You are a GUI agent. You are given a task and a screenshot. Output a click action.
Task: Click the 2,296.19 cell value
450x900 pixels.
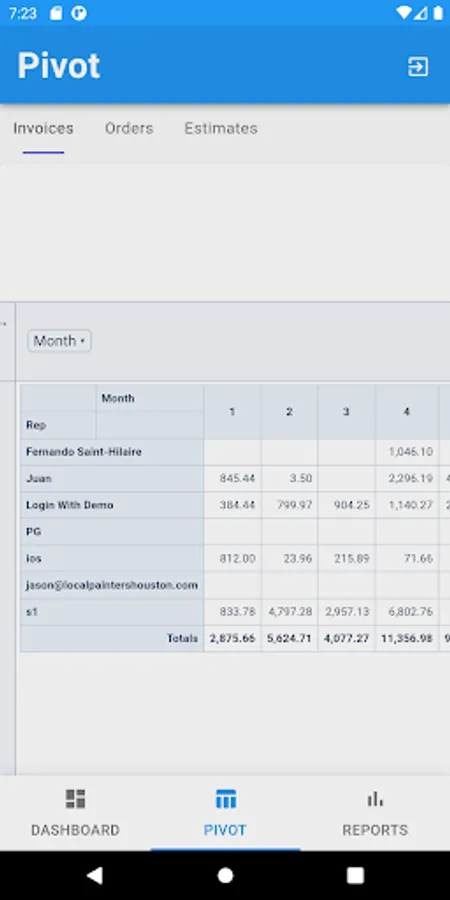[x=410, y=478]
